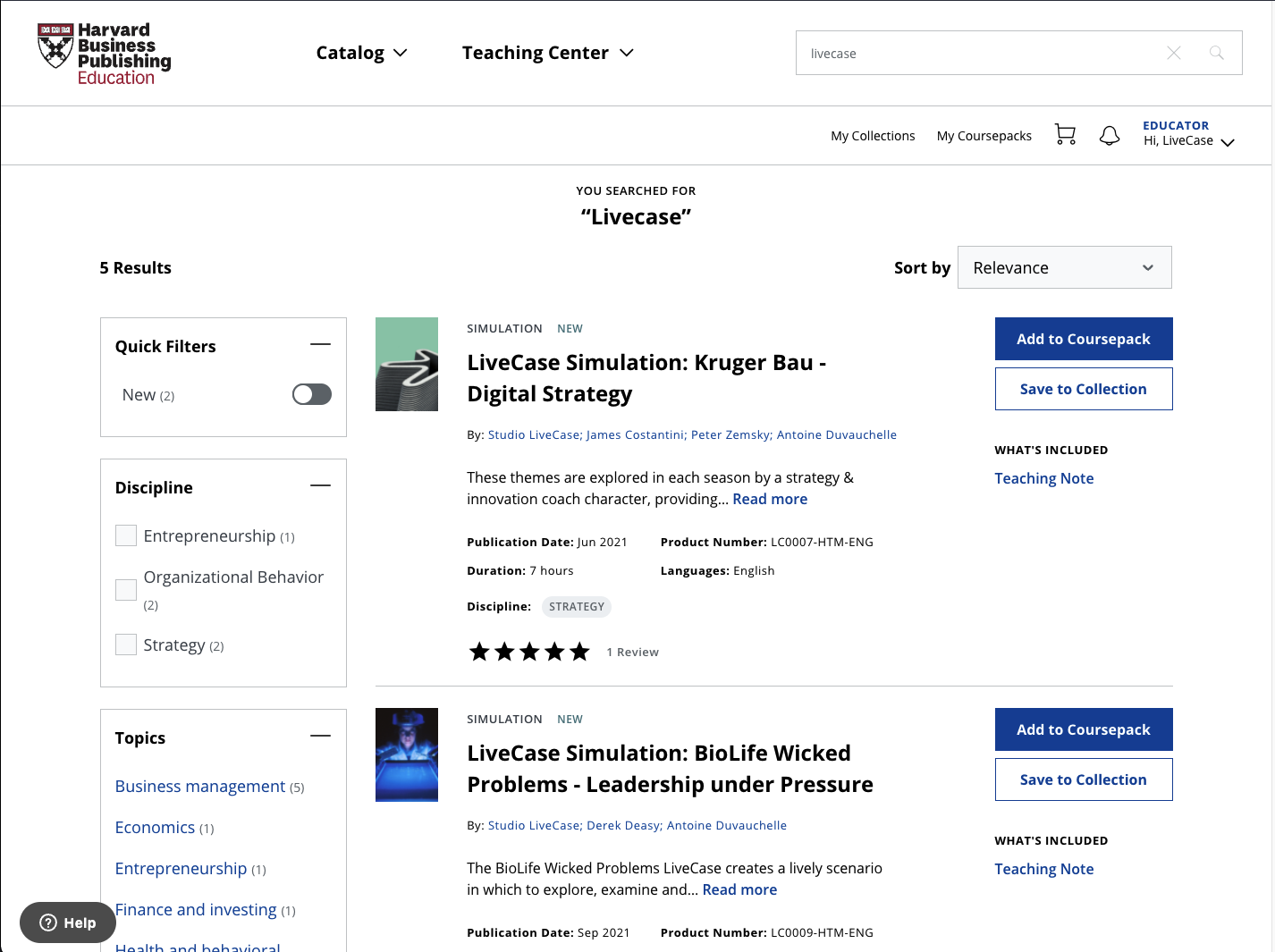Open the Business management topic link
The height and width of the screenshot is (952, 1275).
pos(200,786)
